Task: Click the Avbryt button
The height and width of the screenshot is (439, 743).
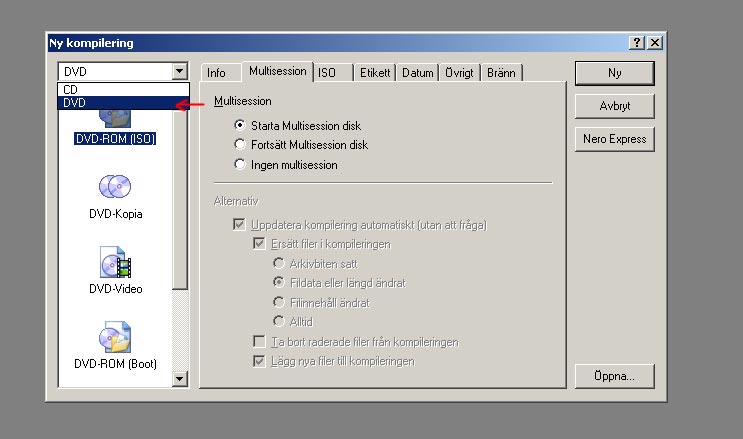Action: tap(615, 106)
